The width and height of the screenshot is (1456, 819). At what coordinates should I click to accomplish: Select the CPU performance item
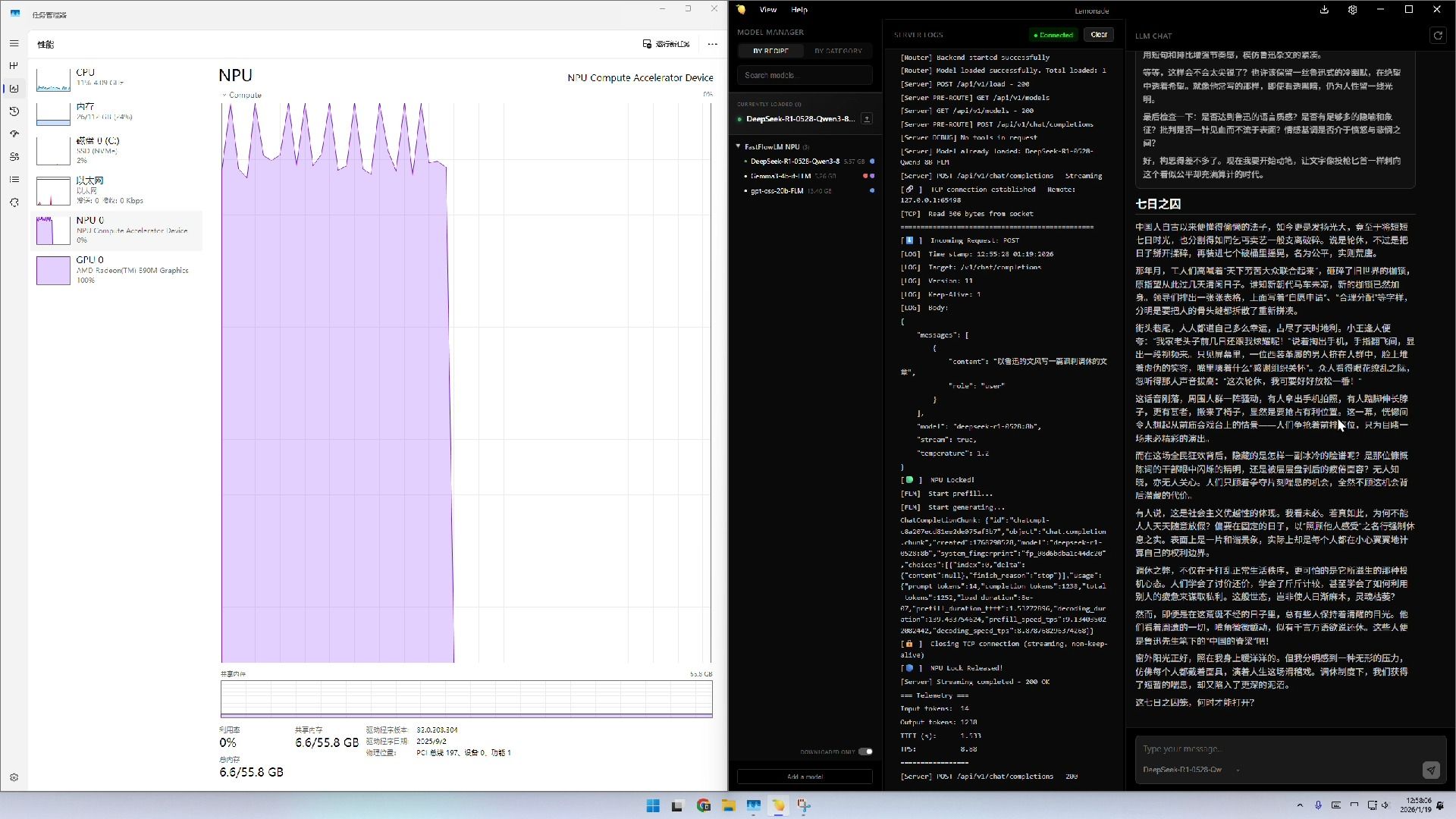coord(117,78)
